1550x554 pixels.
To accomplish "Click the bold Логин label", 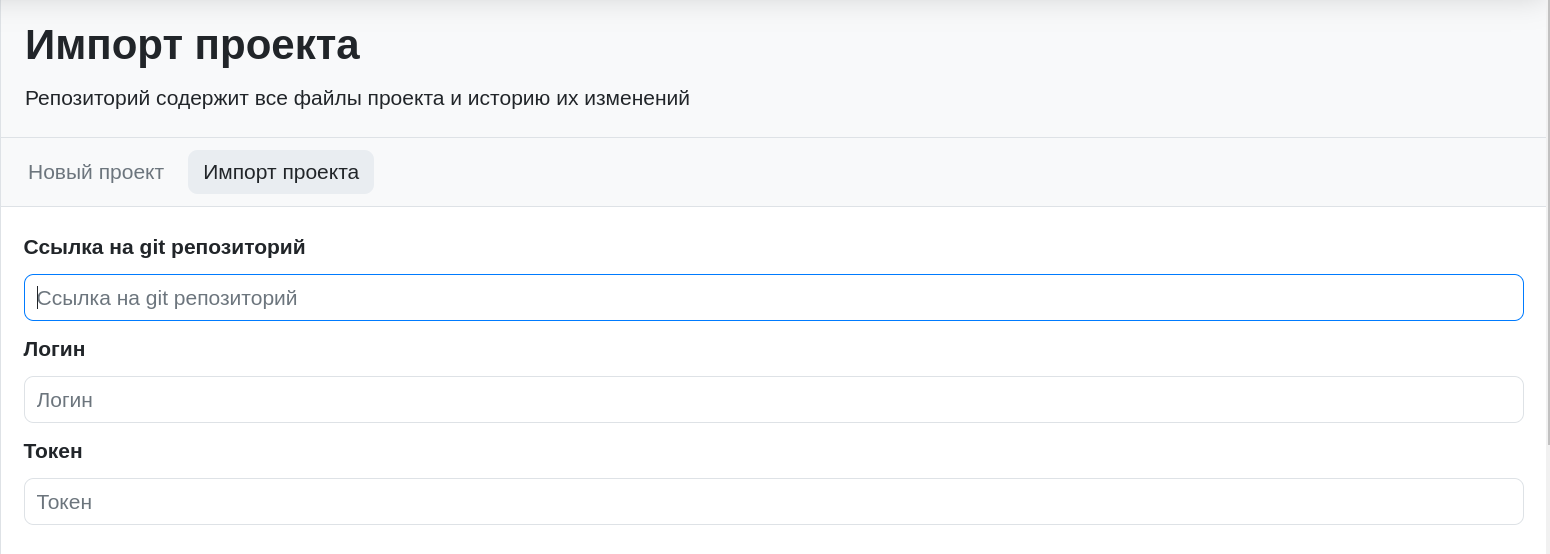I will click(x=54, y=349).
